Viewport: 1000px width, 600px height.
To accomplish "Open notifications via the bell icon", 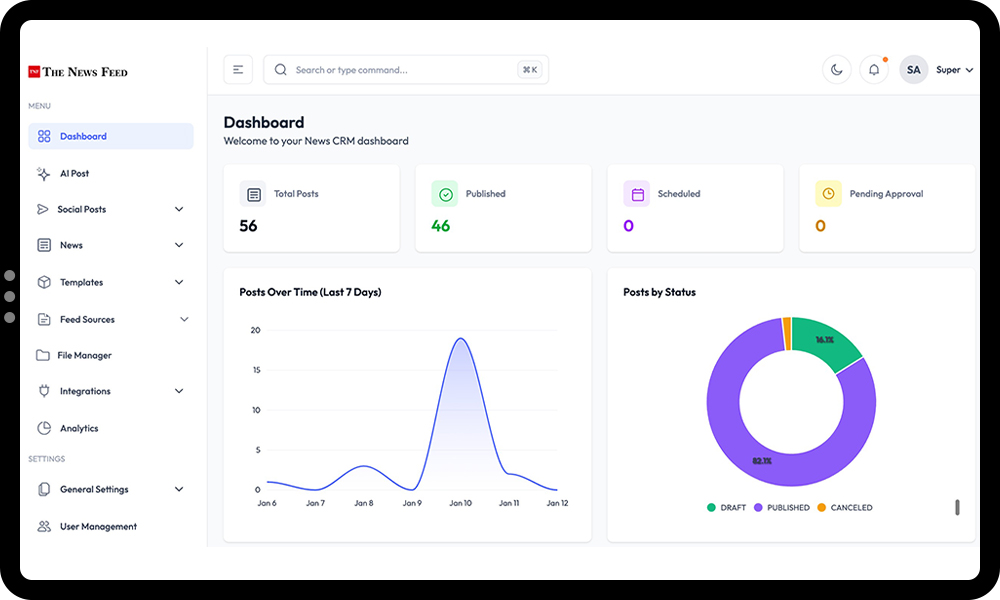I will [873, 69].
